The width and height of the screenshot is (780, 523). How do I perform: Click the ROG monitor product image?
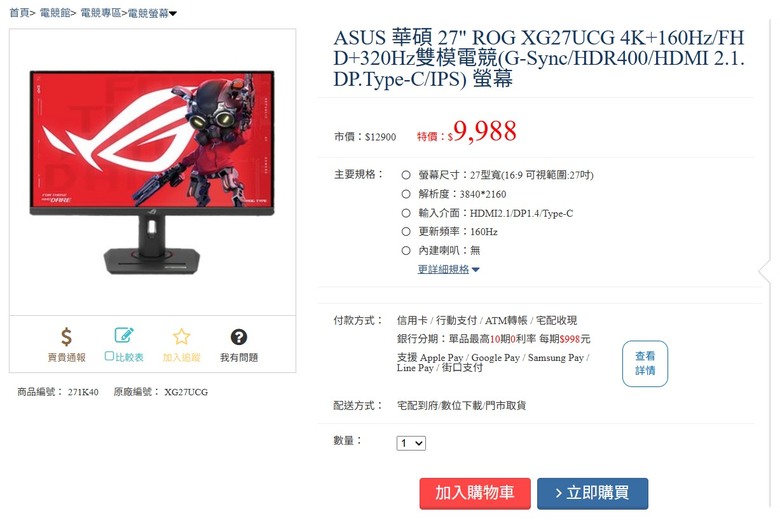click(152, 172)
